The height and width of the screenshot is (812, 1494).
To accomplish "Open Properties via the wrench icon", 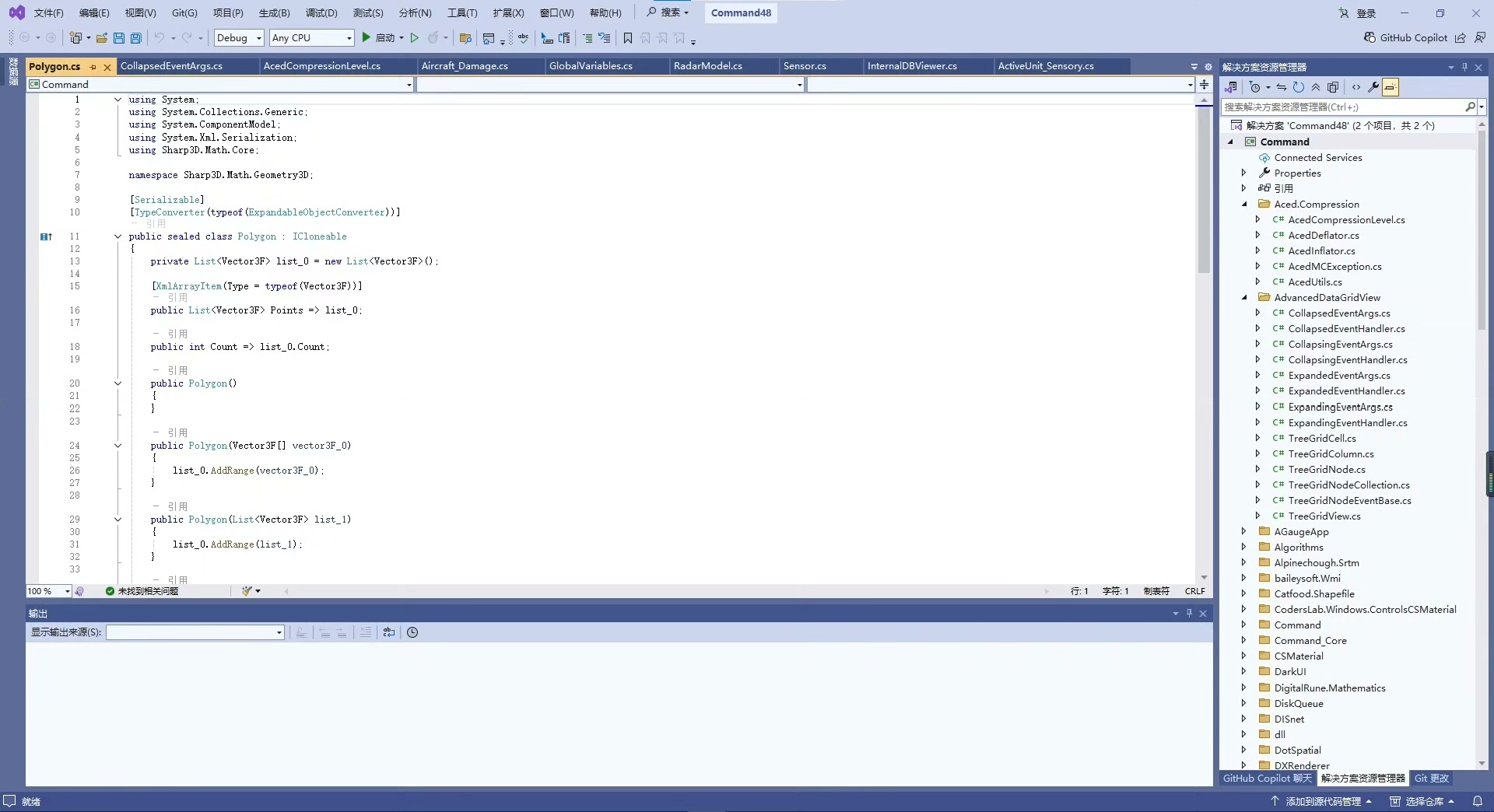I will tap(1373, 87).
